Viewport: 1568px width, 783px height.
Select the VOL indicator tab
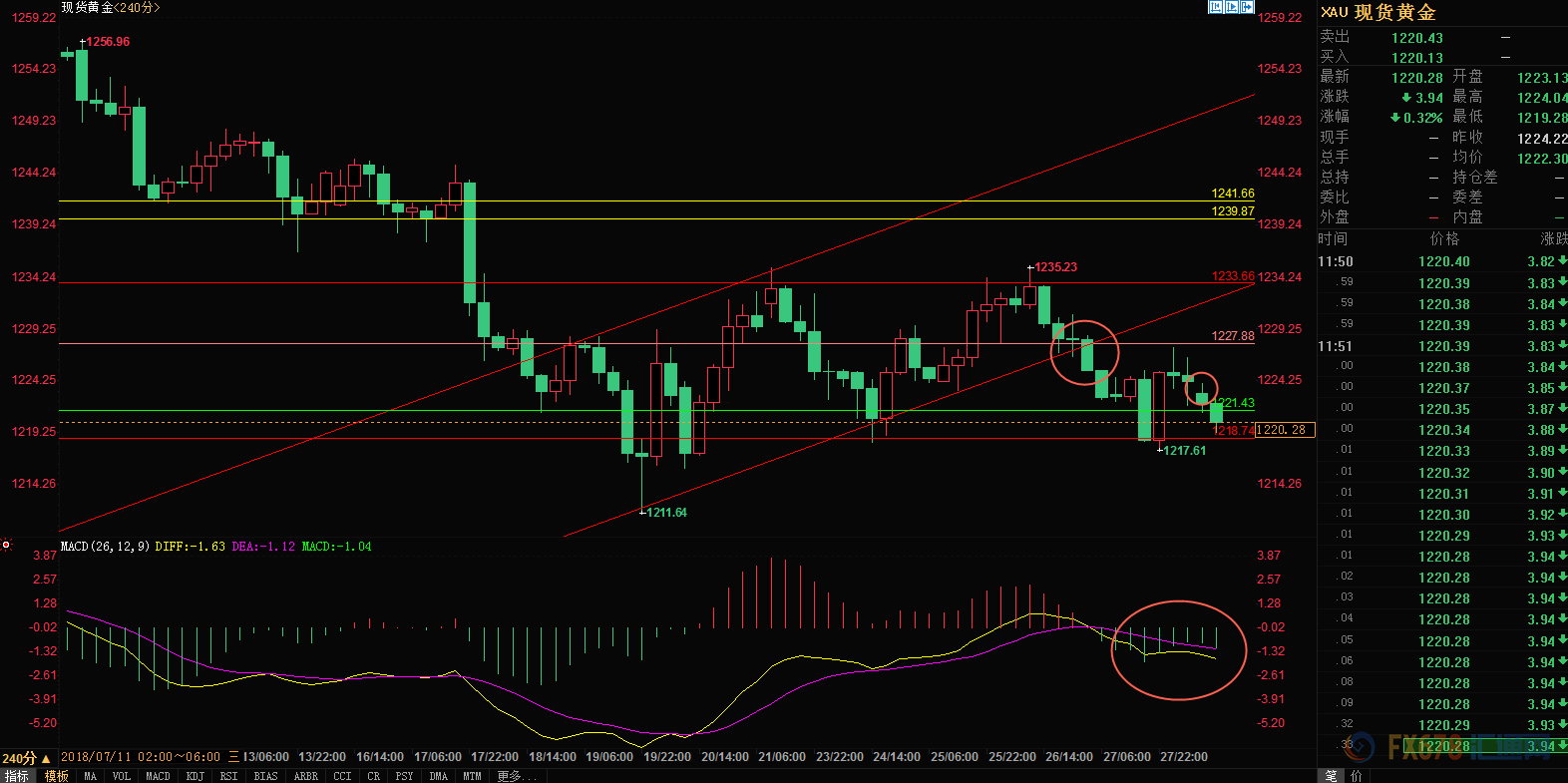point(122,776)
